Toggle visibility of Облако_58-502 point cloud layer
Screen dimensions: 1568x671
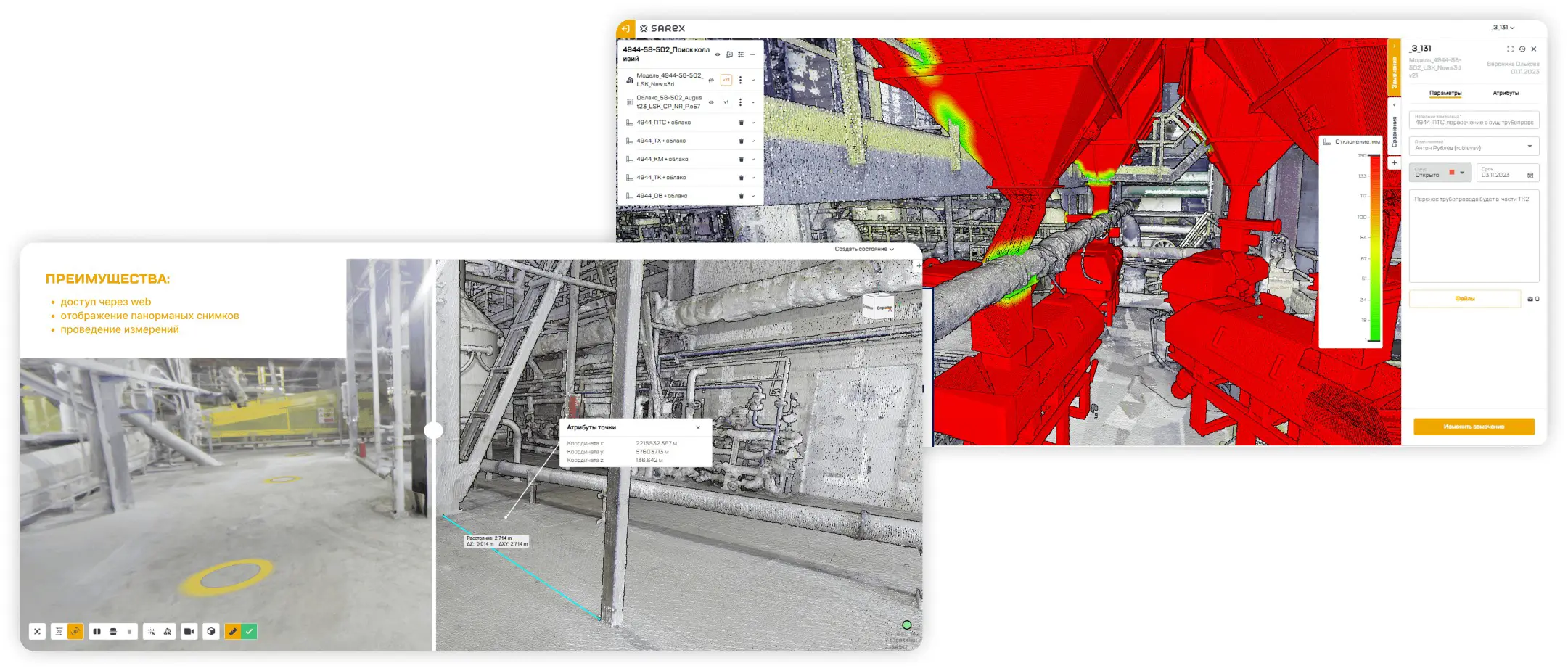(711, 102)
